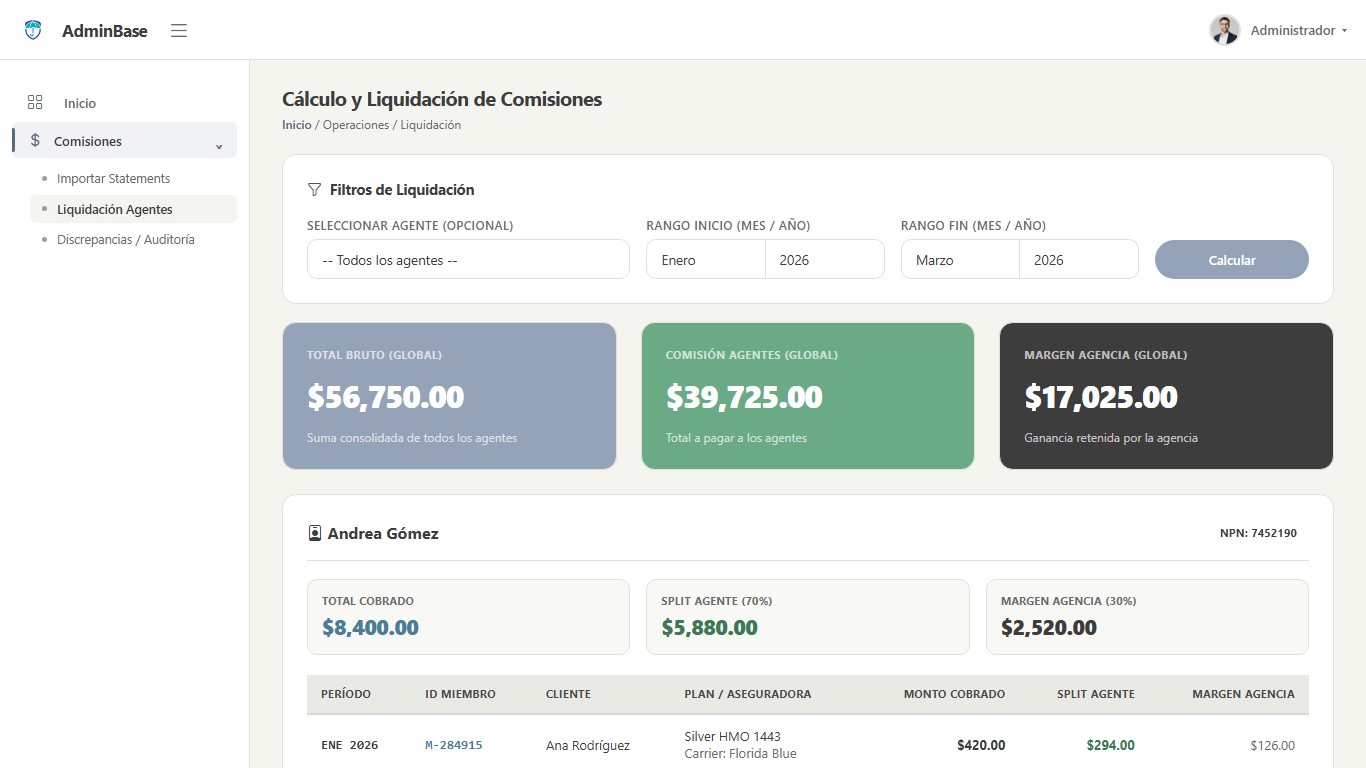Open the Seleccionar Agente dropdown
This screenshot has width=1366, height=768.
click(x=468, y=259)
